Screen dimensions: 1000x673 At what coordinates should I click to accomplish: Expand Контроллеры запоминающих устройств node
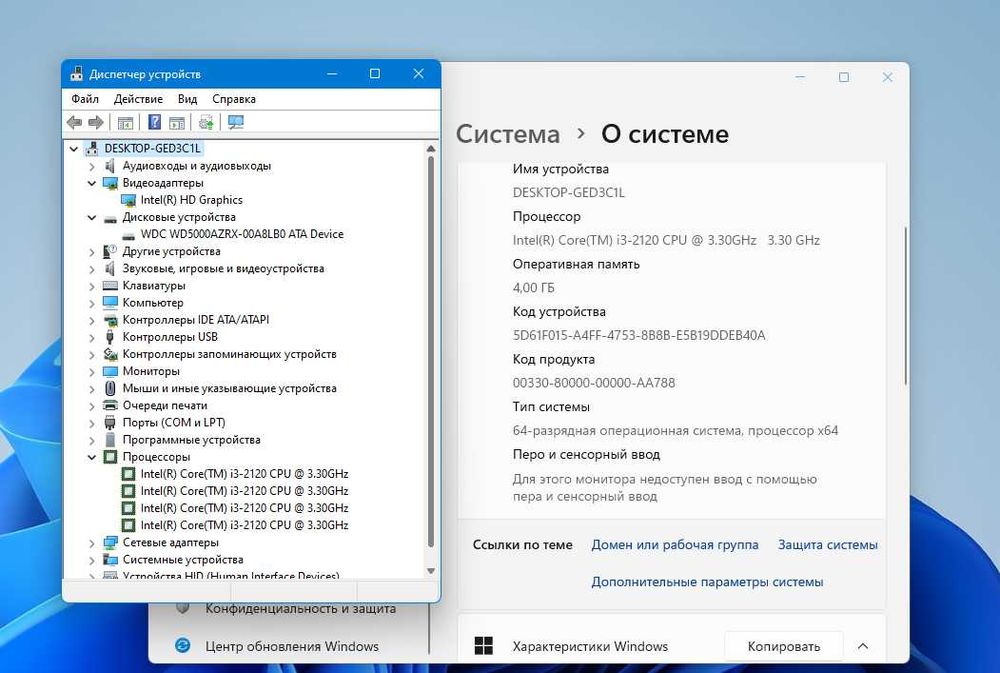pyautogui.click(x=92, y=355)
